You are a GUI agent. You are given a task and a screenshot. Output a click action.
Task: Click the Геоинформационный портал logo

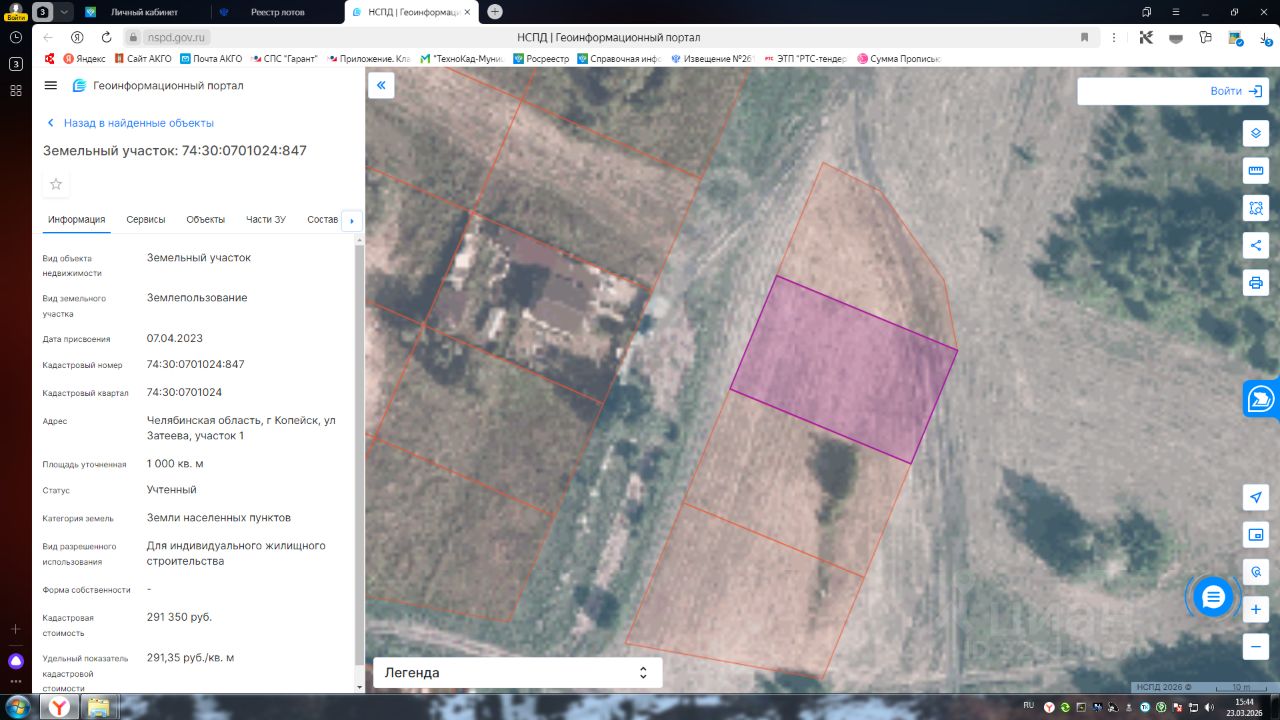point(158,86)
